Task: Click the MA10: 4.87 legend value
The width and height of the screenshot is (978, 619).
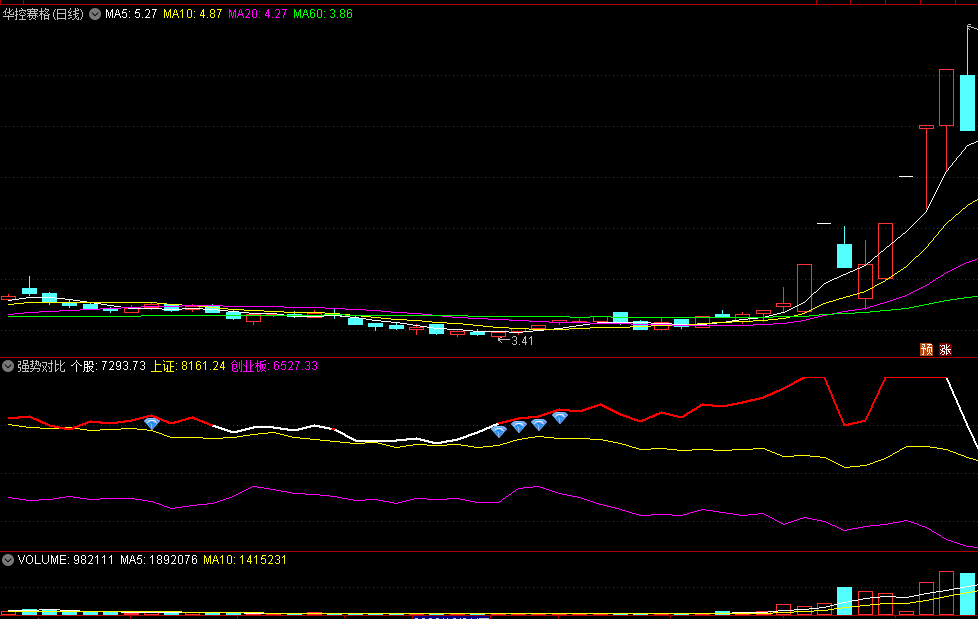Action: point(193,14)
